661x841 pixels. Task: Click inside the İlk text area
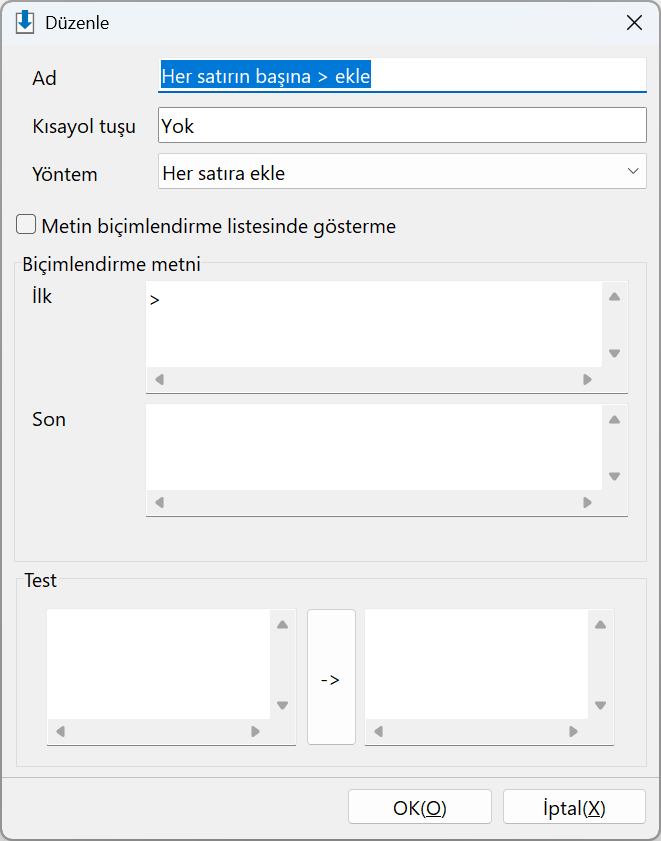click(373, 324)
